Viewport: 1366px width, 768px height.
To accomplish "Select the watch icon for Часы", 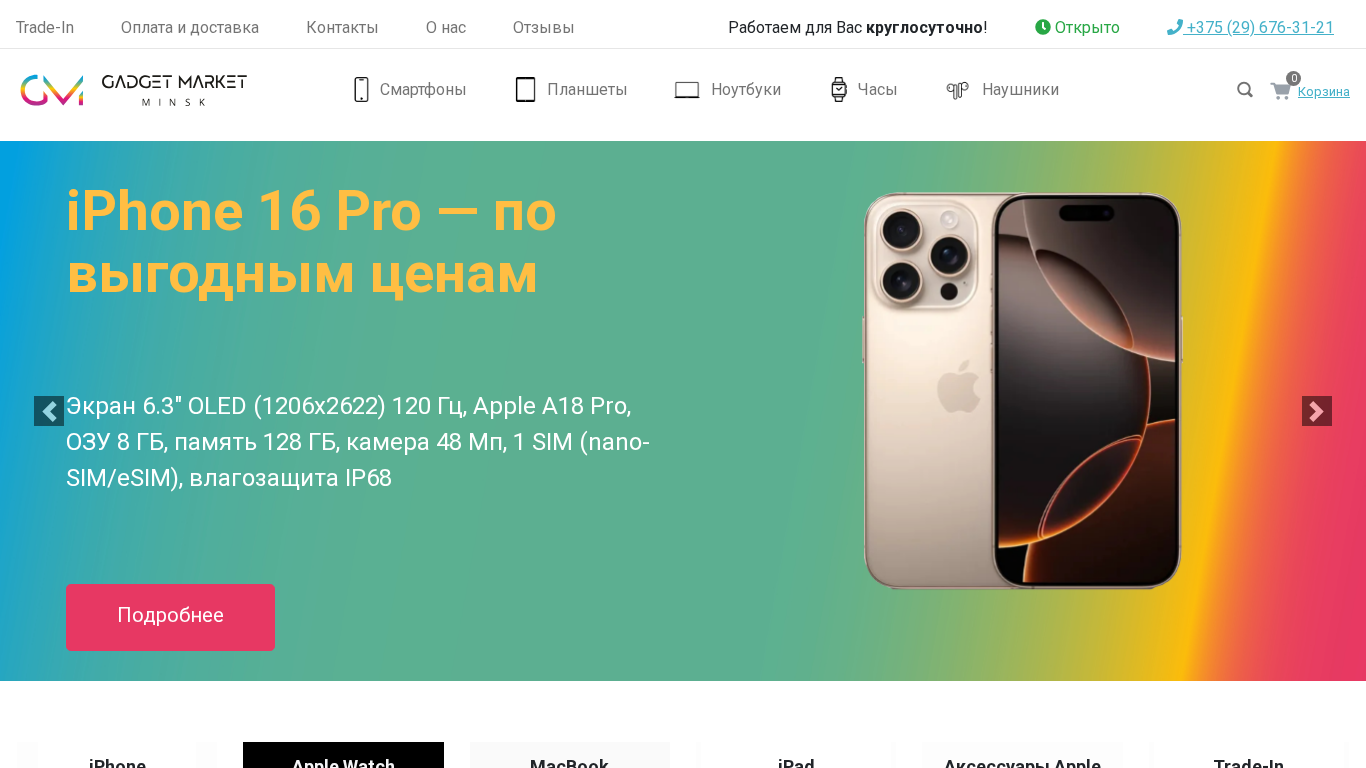I will pyautogui.click(x=839, y=90).
